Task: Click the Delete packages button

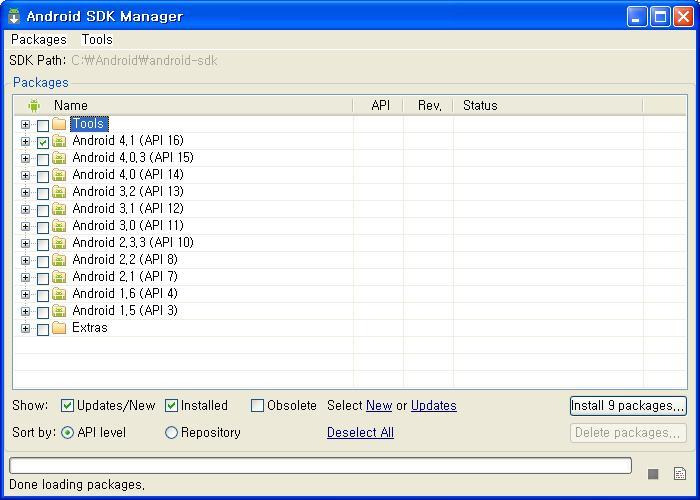Action: [x=628, y=433]
